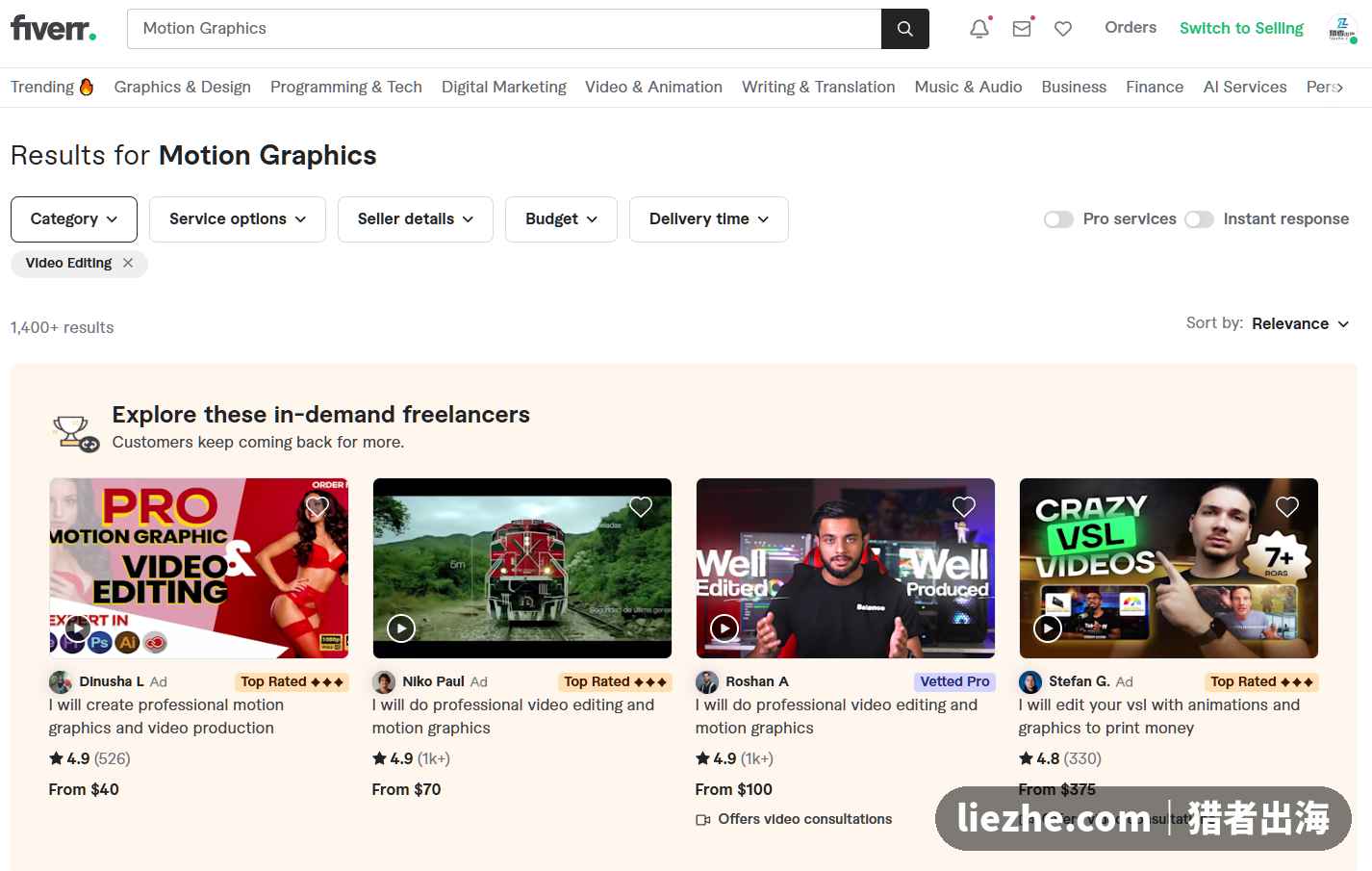This screenshot has height=871, width=1372.
Task: Open notifications bell
Action: coord(979,29)
